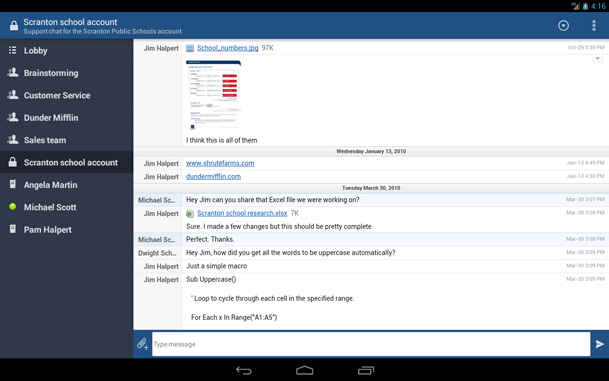Tap the send message arrow icon
Screen dimensions: 609x381
(600, 344)
